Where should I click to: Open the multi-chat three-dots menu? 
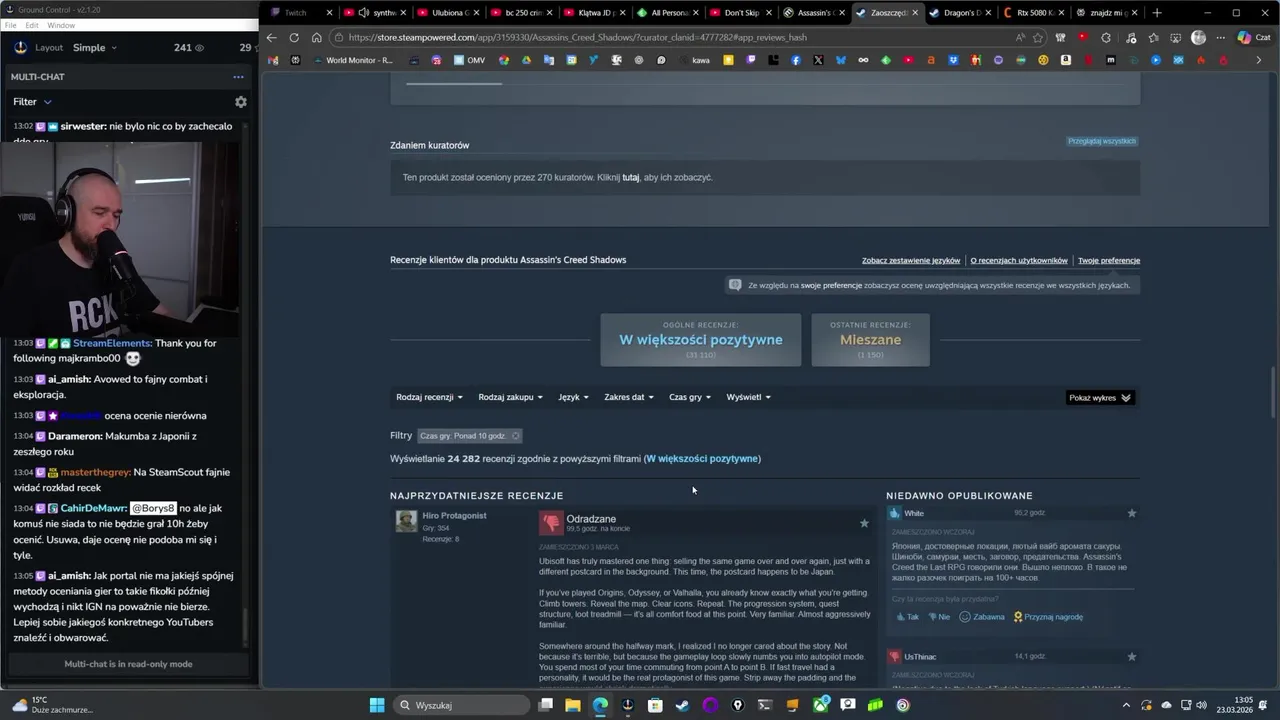(x=238, y=77)
